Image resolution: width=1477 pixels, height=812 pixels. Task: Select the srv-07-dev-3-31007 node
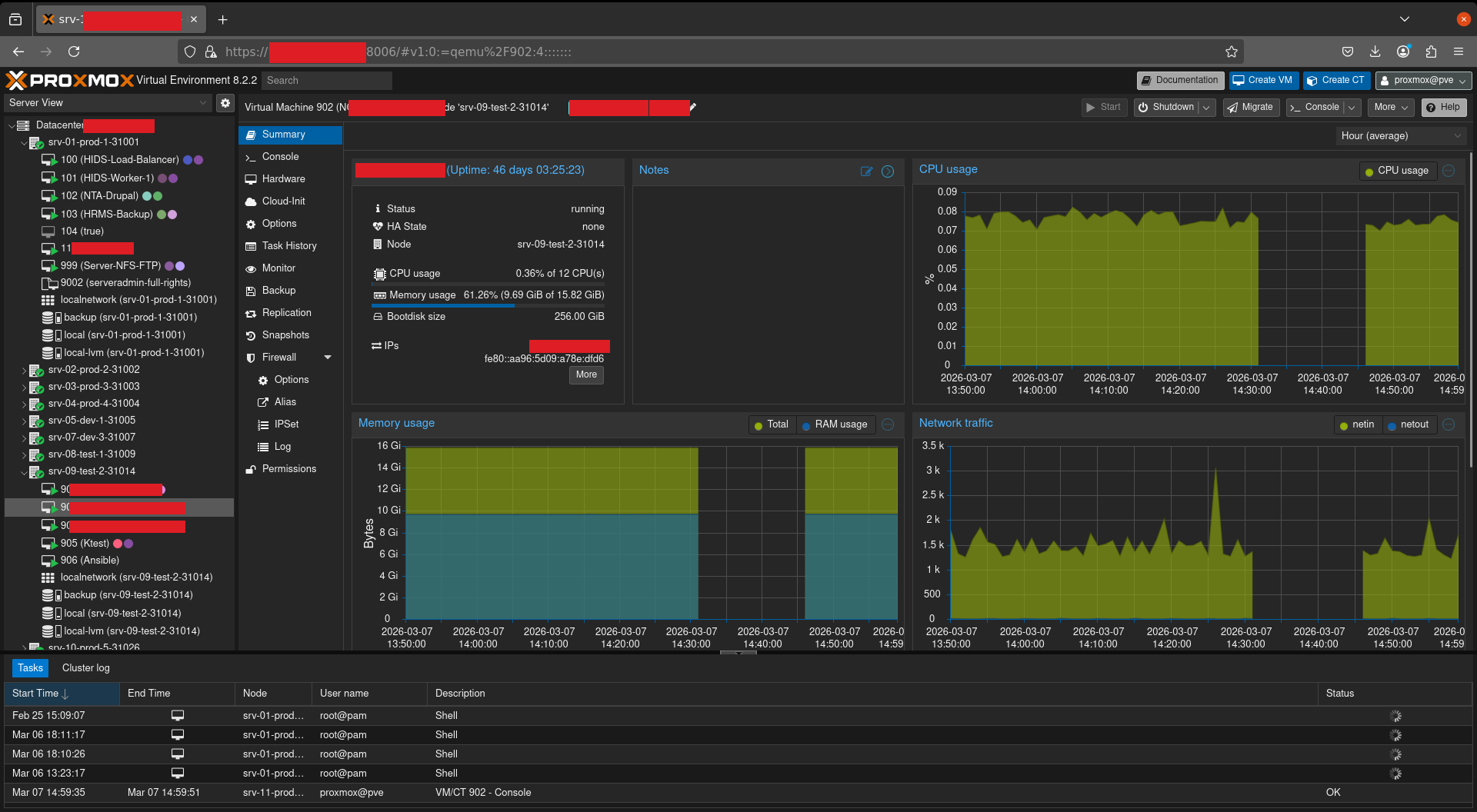click(92, 438)
